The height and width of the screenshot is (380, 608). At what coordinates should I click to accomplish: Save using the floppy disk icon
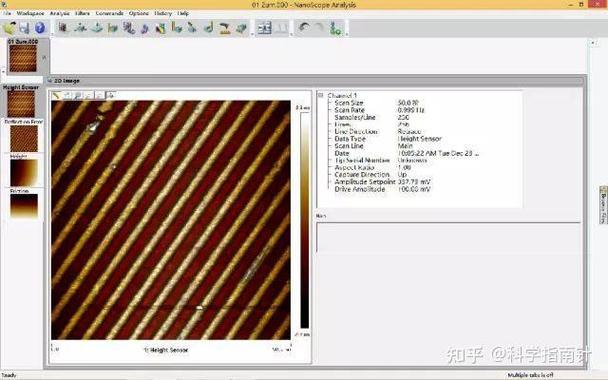[x=24, y=28]
